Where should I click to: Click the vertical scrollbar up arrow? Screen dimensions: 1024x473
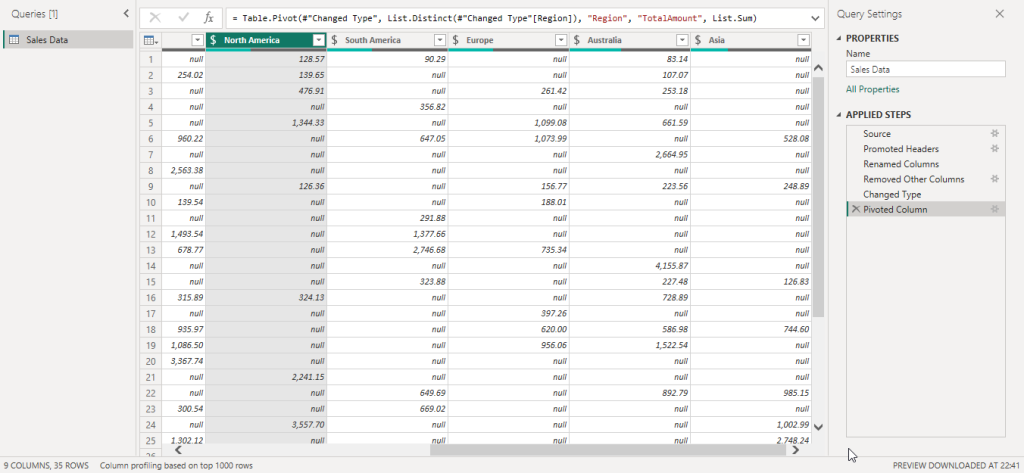coord(819,68)
